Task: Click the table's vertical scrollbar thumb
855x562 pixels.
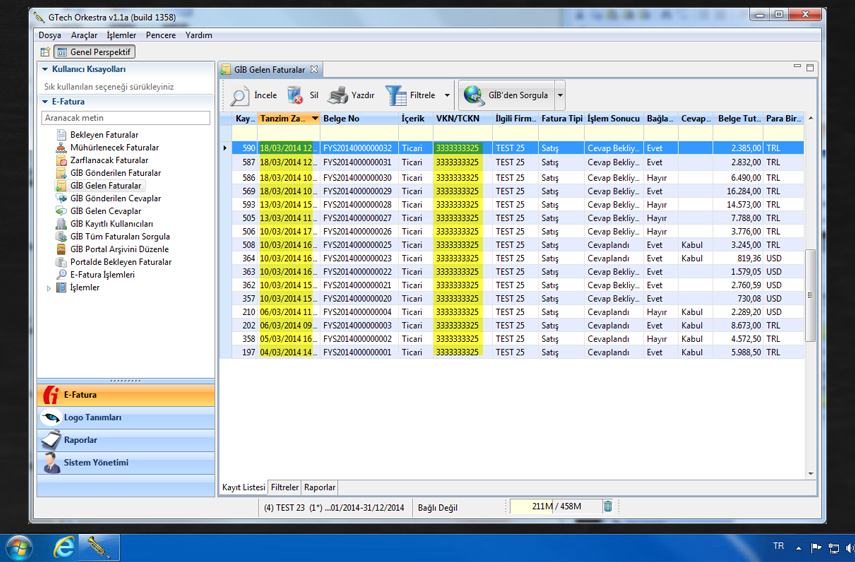Action: (810, 295)
